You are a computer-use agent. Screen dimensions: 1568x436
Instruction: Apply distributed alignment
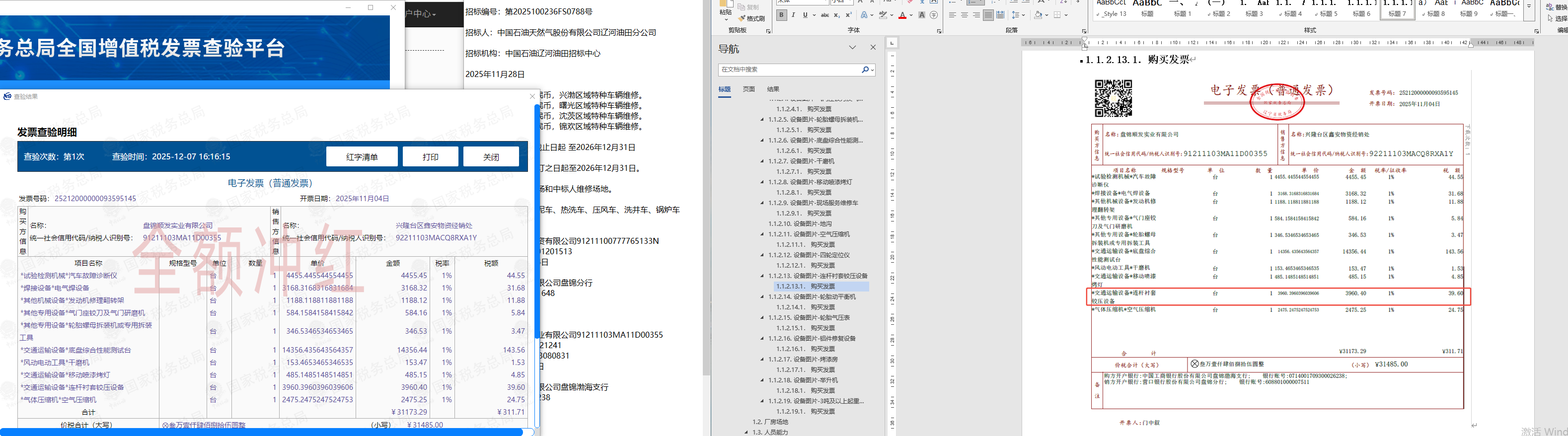(1000, 15)
